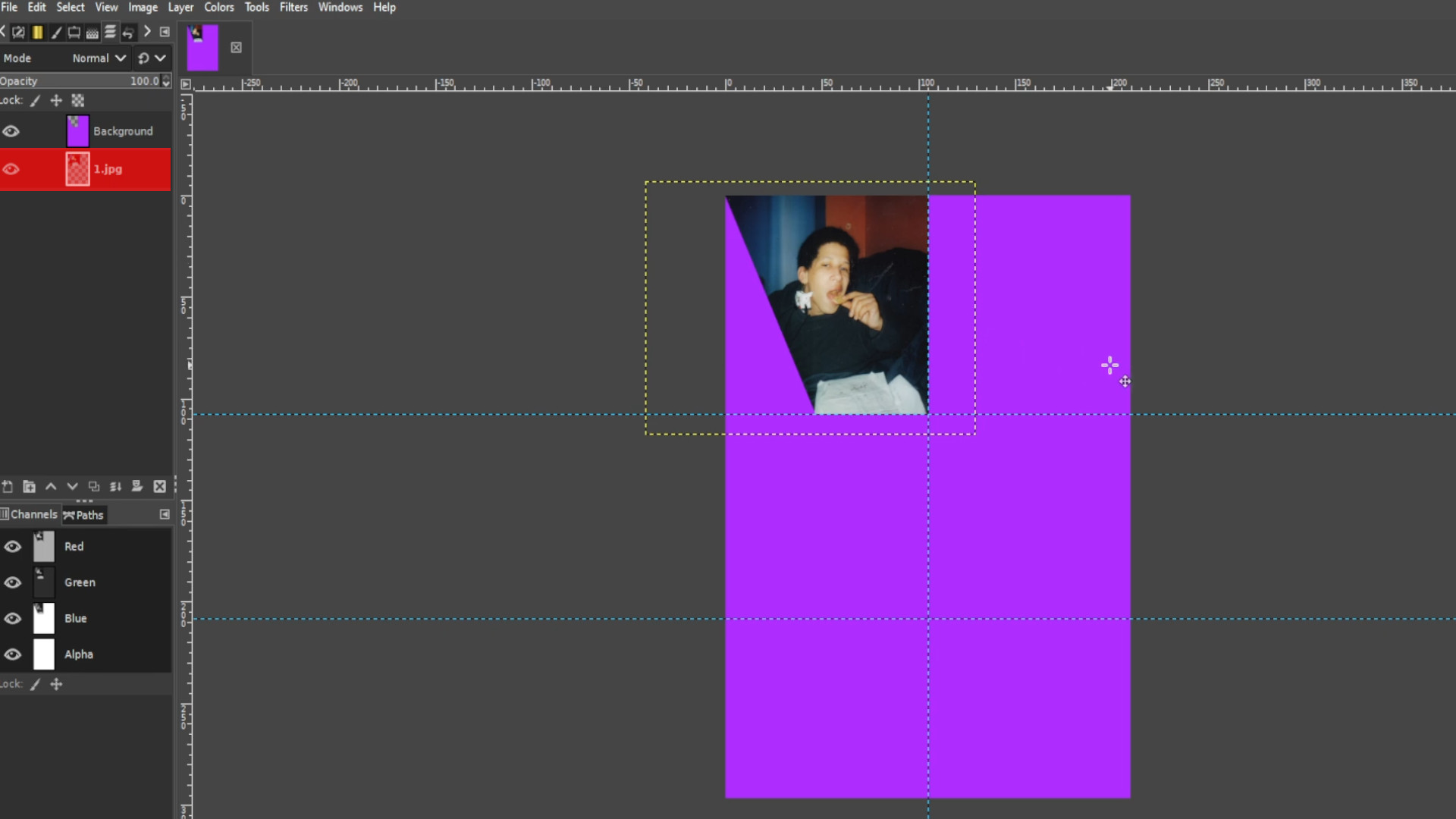This screenshot has width=1456, height=819.
Task: Open the View menu
Action: (106, 7)
